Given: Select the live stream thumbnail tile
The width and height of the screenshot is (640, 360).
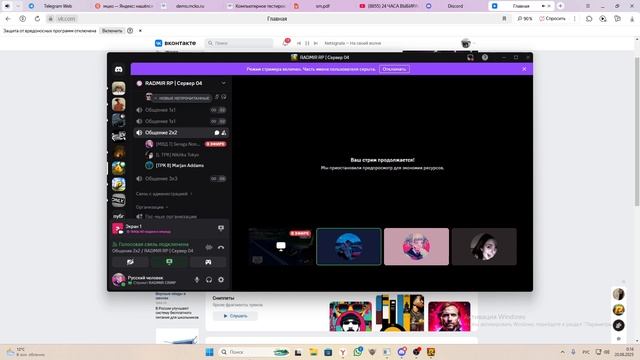Looking at the screenshot, I should click(281, 247).
